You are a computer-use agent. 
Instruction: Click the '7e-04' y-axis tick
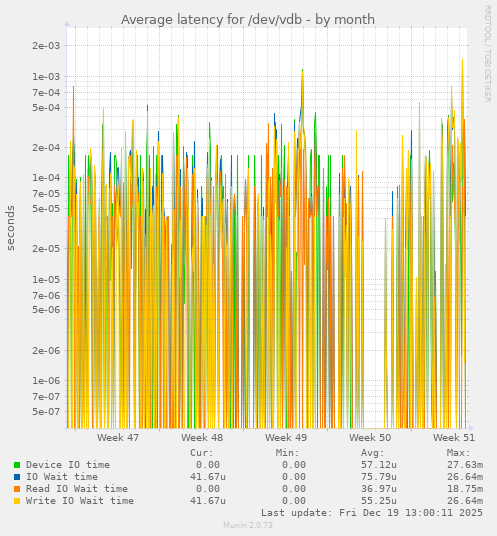point(46,93)
